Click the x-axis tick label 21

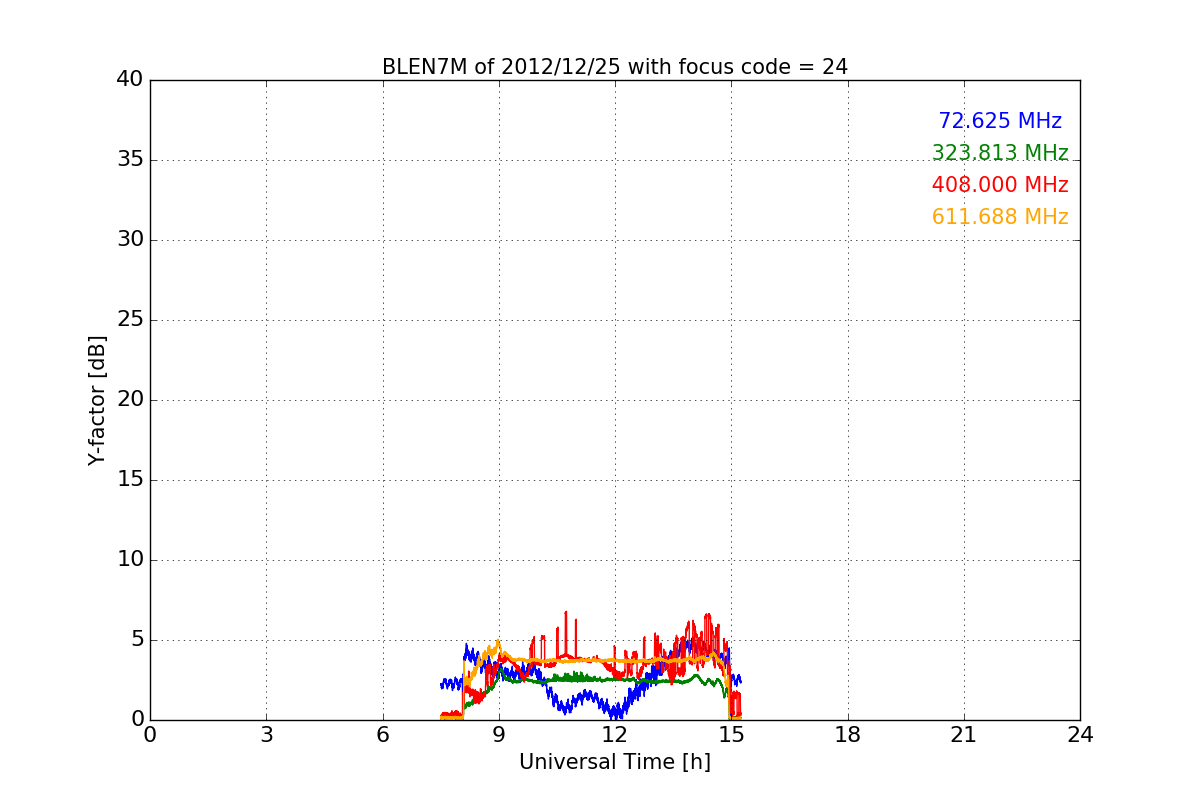pyautogui.click(x=964, y=735)
